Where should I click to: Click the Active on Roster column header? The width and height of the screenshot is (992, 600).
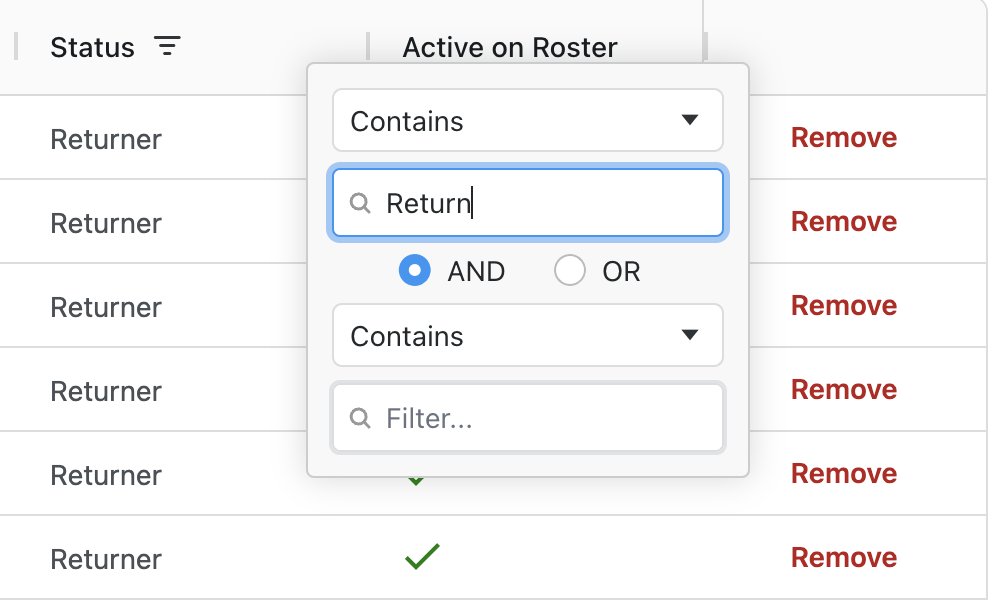(x=510, y=47)
